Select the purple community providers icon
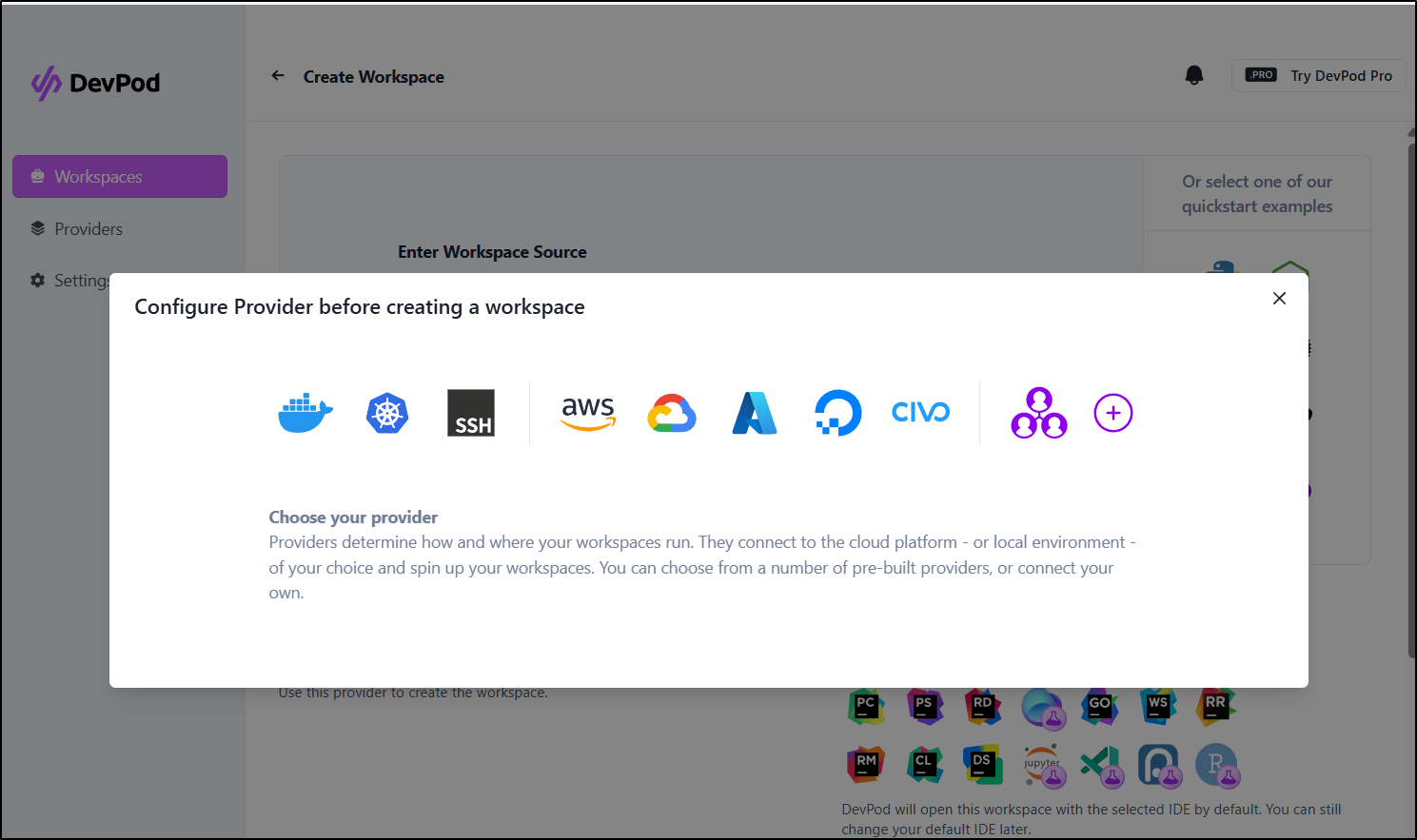The height and width of the screenshot is (840, 1417). 1039,413
